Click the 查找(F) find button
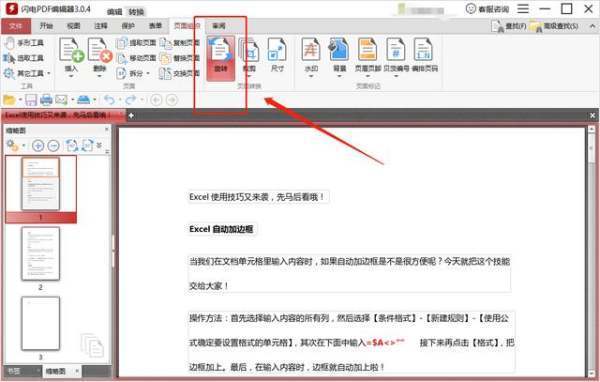Viewport: 600px width, 382px height. pos(509,26)
